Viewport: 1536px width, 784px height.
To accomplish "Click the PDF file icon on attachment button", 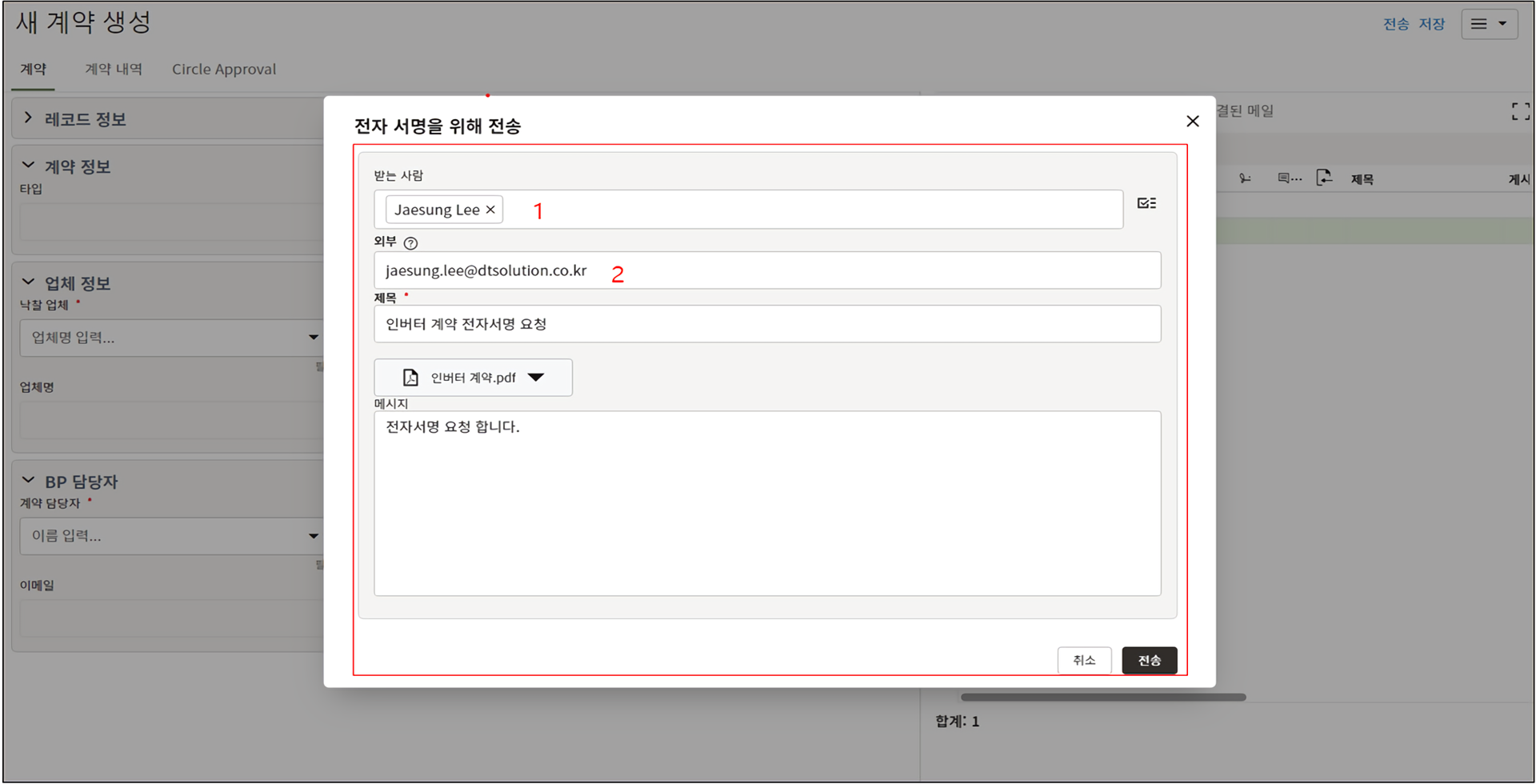I will 410,378.
